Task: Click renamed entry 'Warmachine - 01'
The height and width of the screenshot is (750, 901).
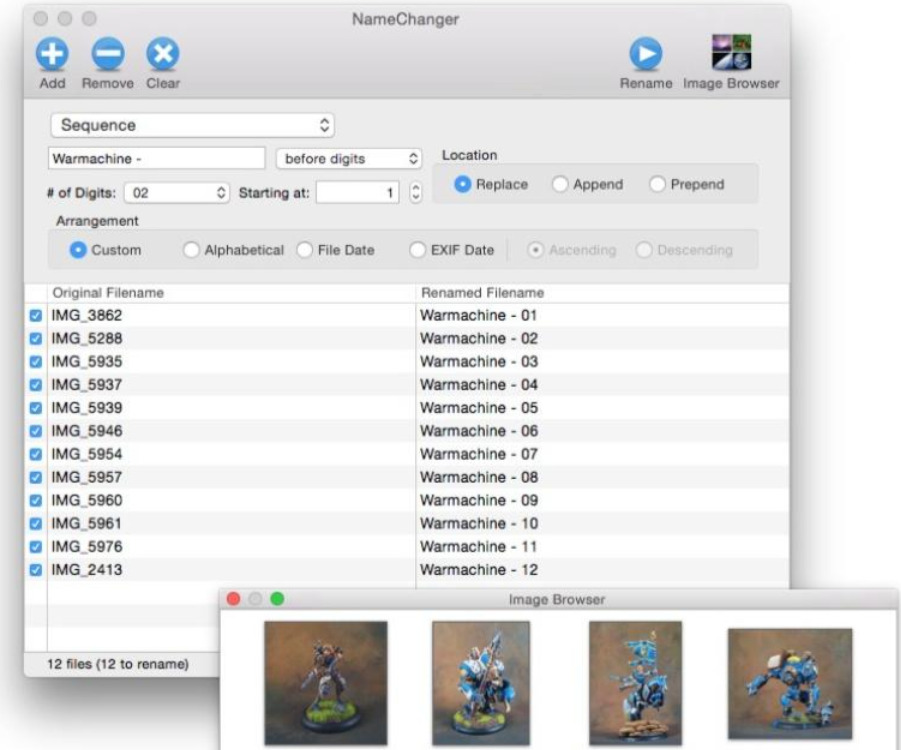Action: click(479, 315)
